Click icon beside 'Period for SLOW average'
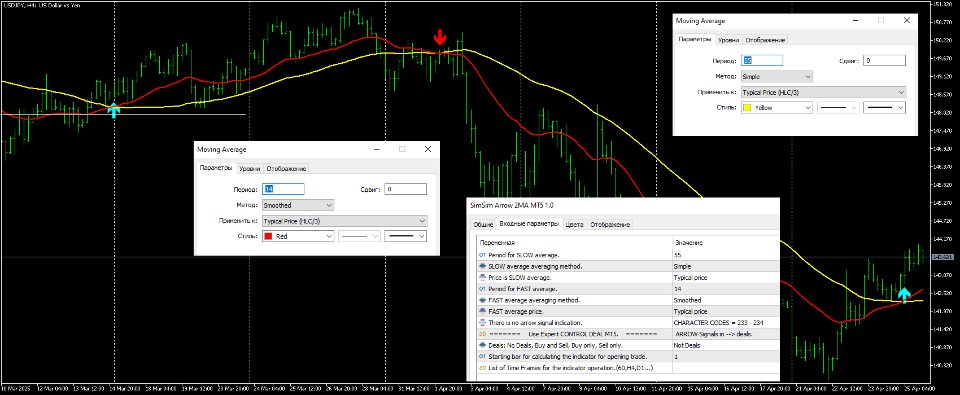 (482, 255)
